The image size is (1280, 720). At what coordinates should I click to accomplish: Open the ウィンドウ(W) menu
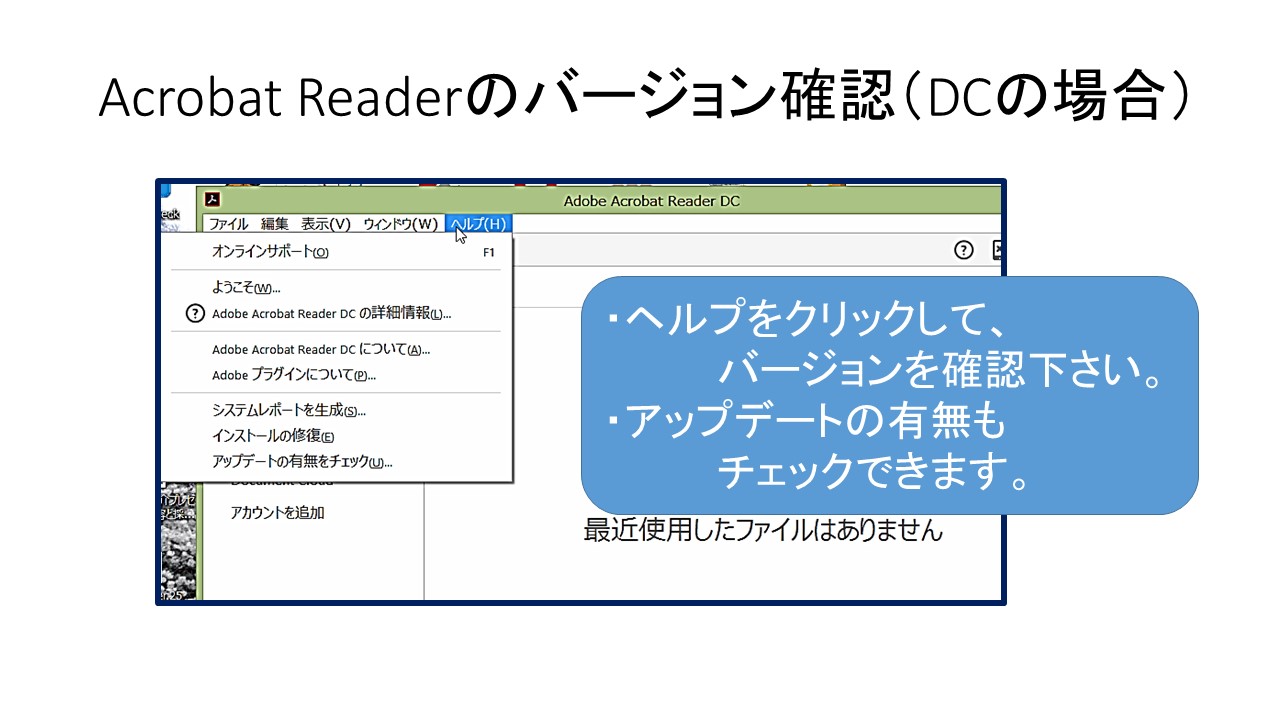pyautogui.click(x=400, y=224)
